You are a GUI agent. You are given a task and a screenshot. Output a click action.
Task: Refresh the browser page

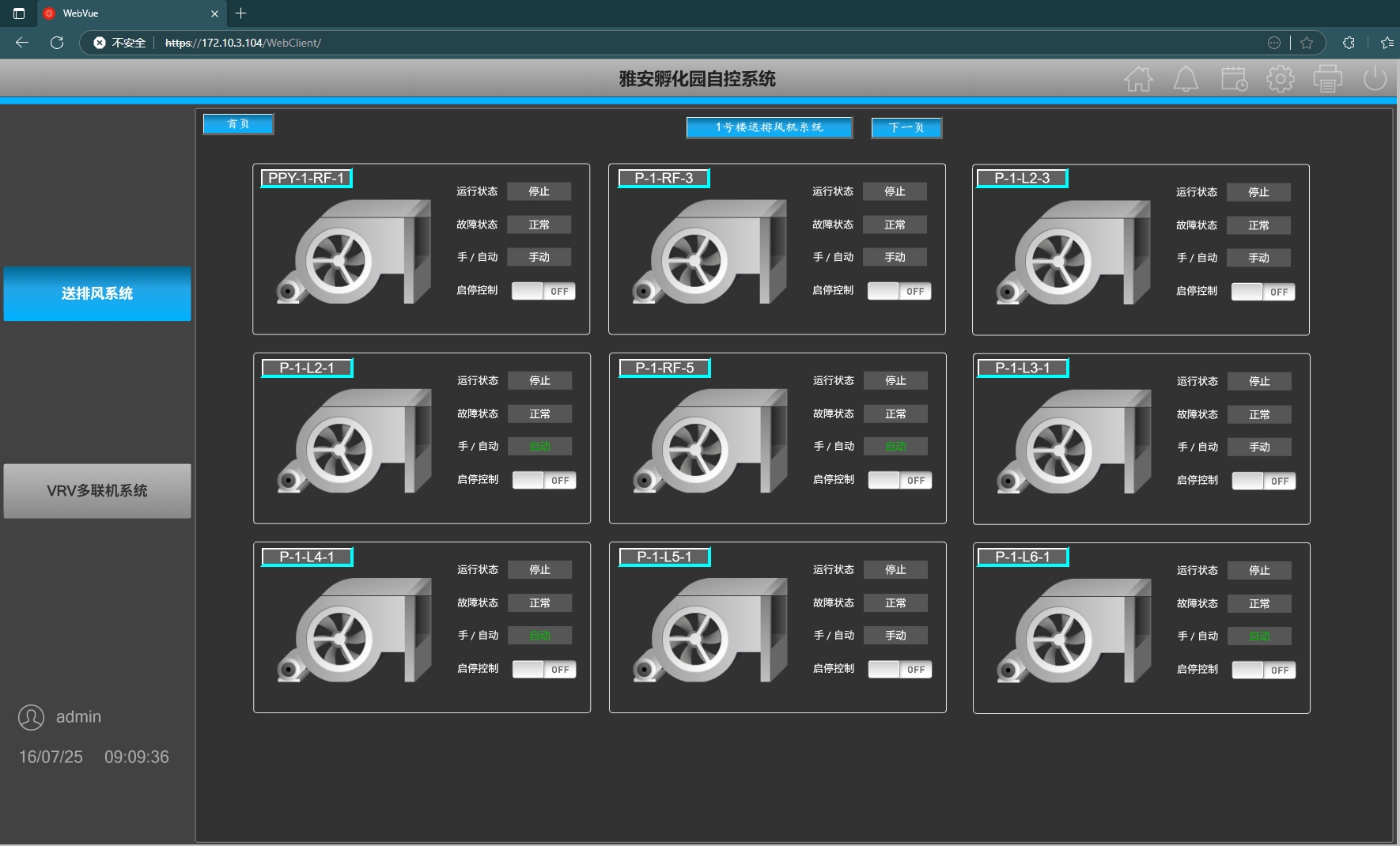pyautogui.click(x=57, y=43)
